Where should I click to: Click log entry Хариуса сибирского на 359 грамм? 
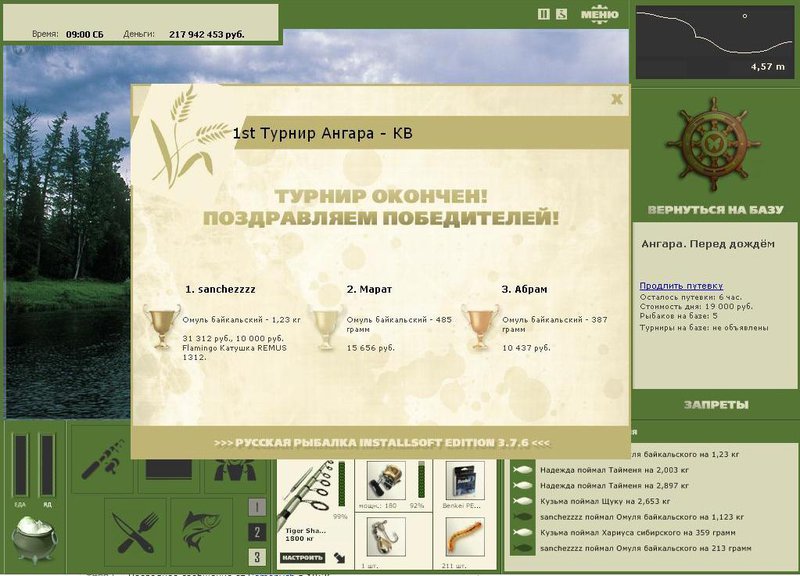click(638, 533)
